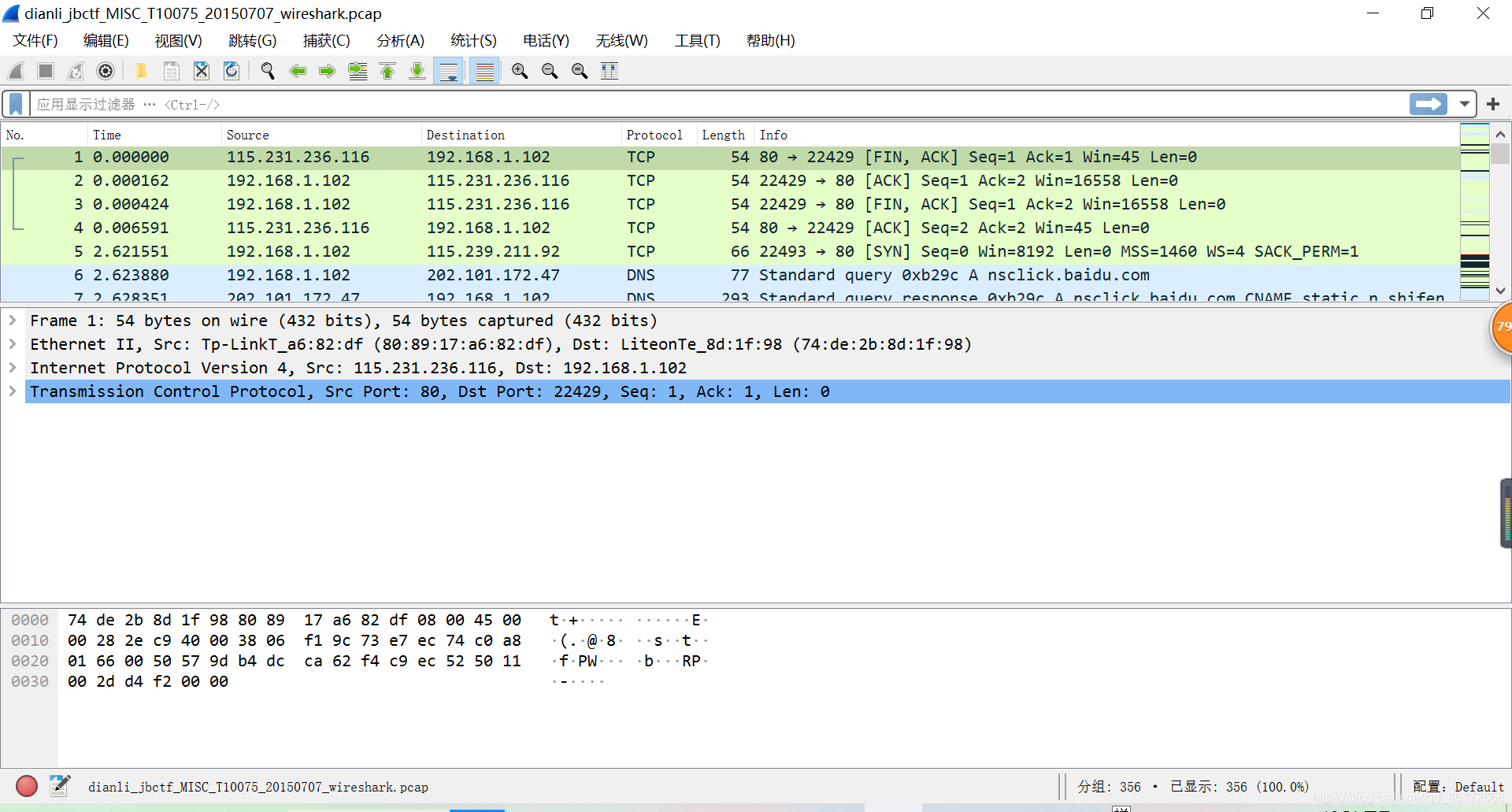
Task: Open the 视图(V) menu
Action: point(178,41)
